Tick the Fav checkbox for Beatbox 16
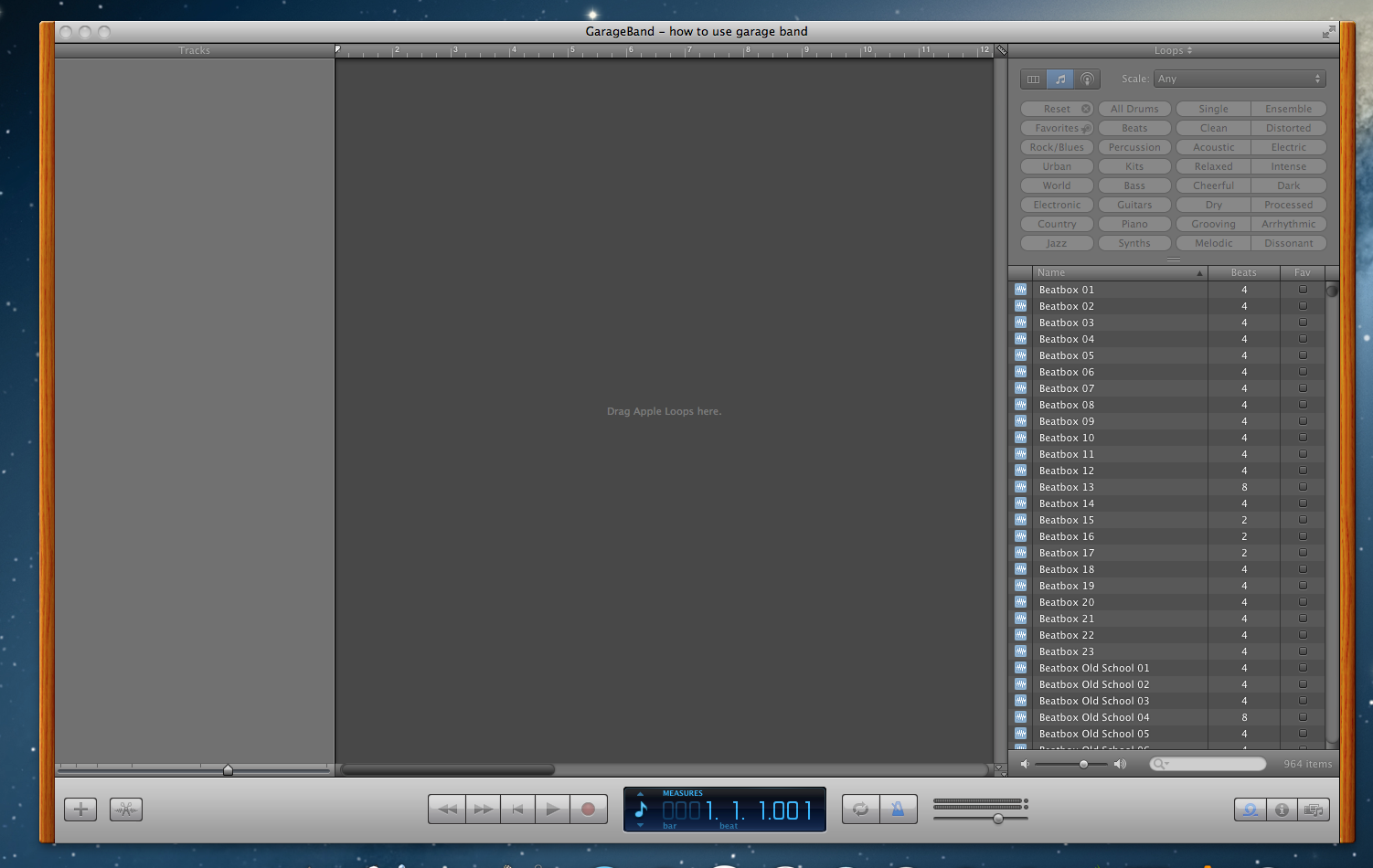 click(1303, 536)
